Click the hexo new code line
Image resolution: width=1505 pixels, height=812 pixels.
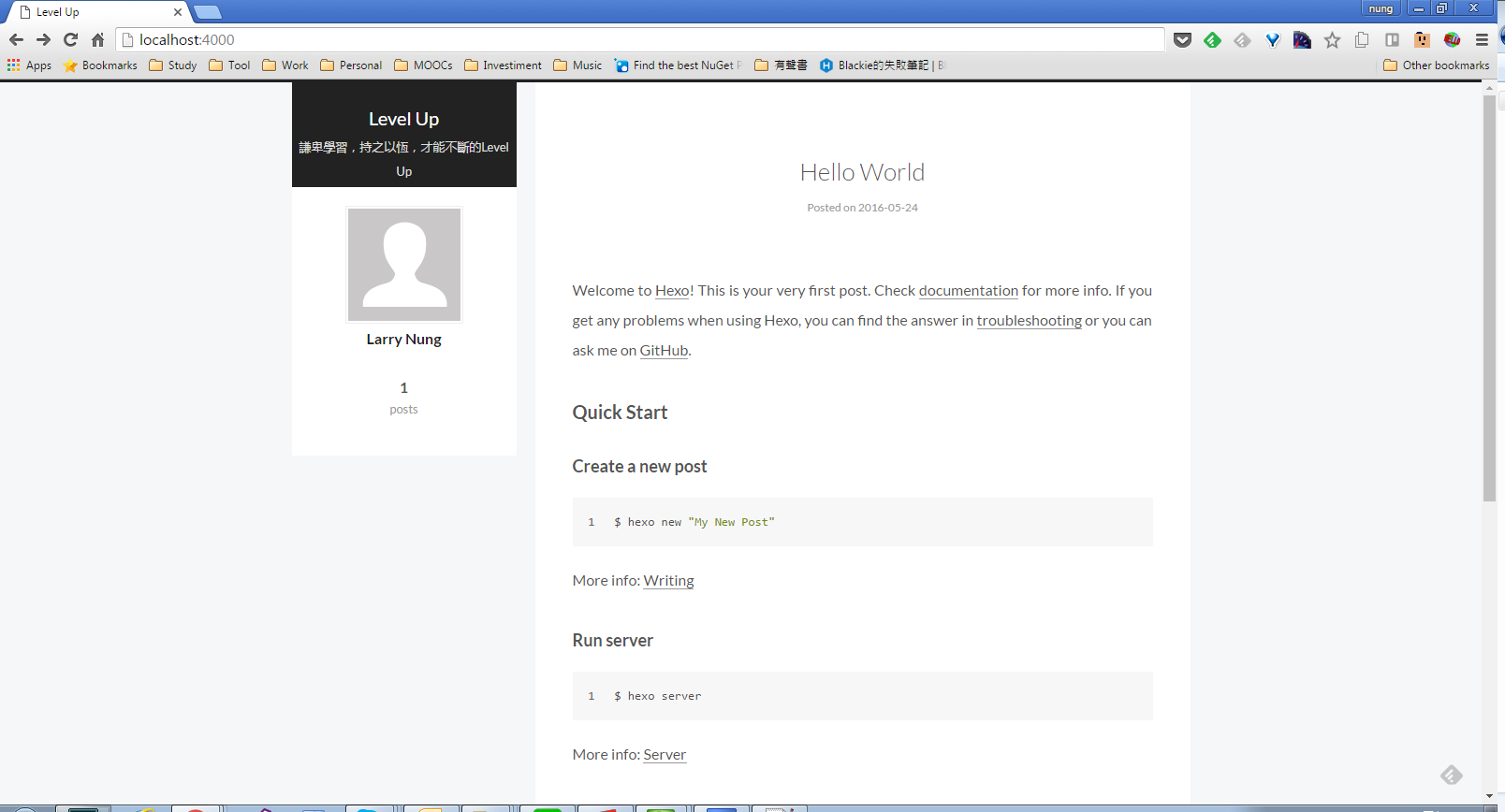694,522
